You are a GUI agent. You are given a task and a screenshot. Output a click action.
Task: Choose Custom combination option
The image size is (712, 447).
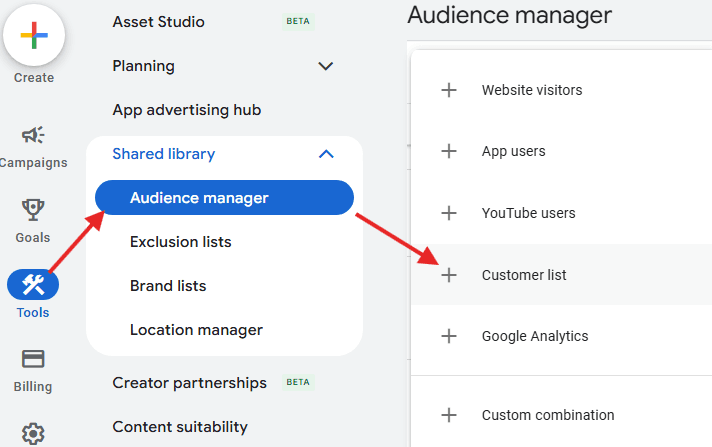click(547, 415)
